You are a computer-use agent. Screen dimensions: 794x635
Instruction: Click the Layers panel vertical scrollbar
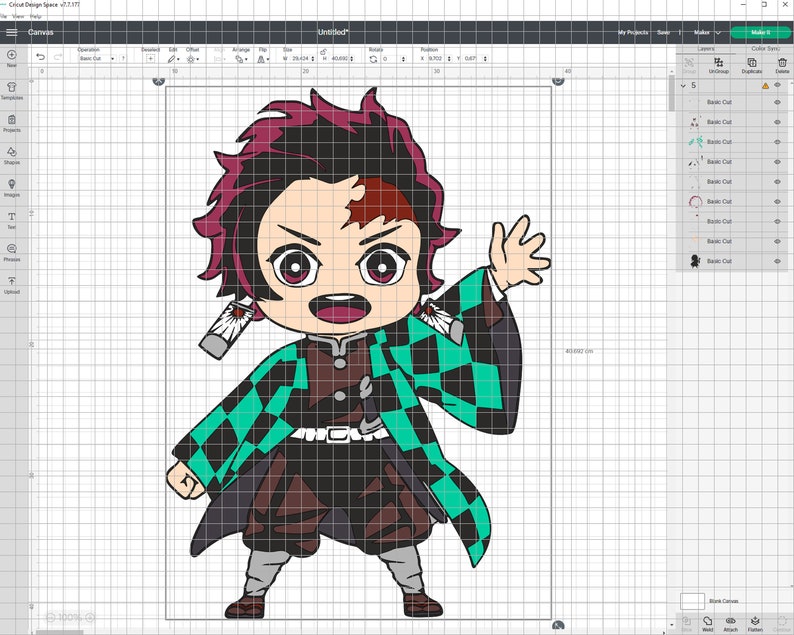click(x=671, y=95)
